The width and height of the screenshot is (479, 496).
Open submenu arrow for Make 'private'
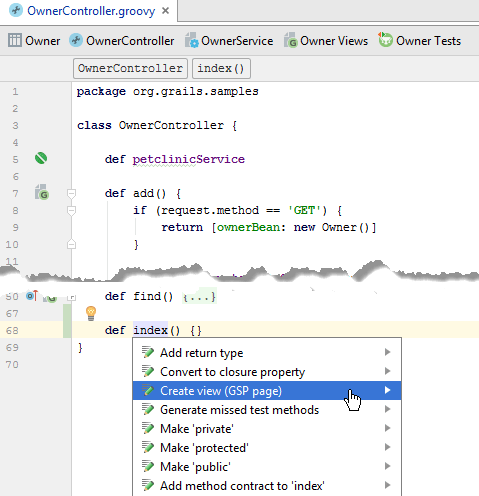(387, 428)
